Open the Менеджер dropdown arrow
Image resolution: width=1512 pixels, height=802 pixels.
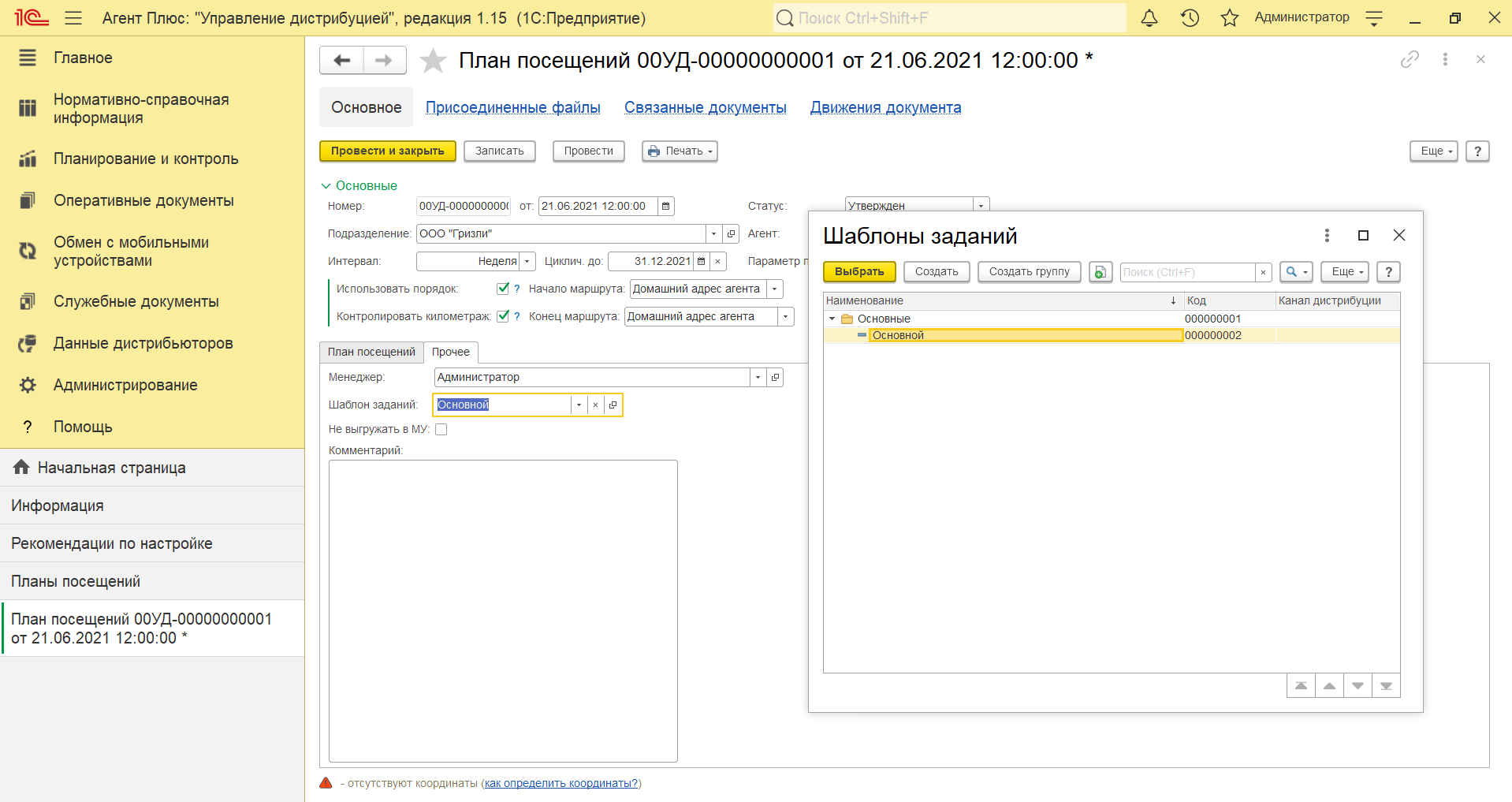click(758, 377)
